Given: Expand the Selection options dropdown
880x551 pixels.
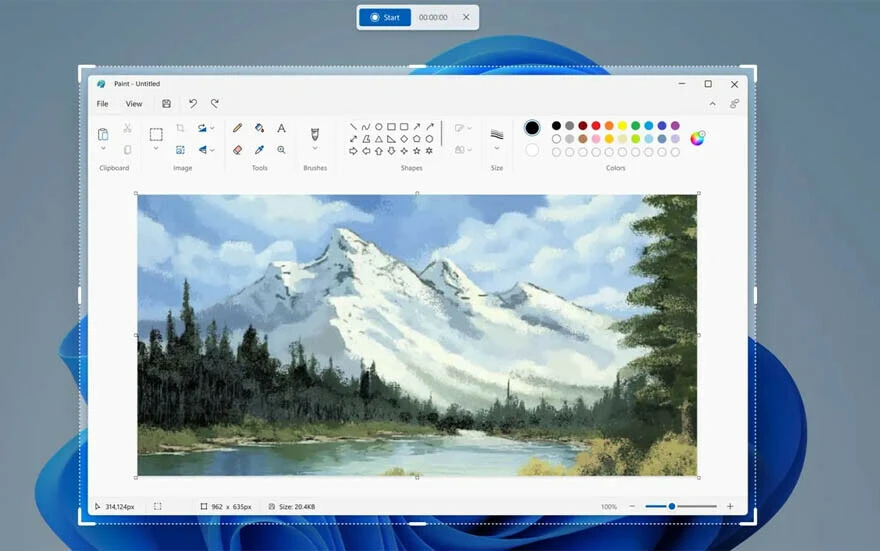Looking at the screenshot, I should pyautogui.click(x=156, y=149).
